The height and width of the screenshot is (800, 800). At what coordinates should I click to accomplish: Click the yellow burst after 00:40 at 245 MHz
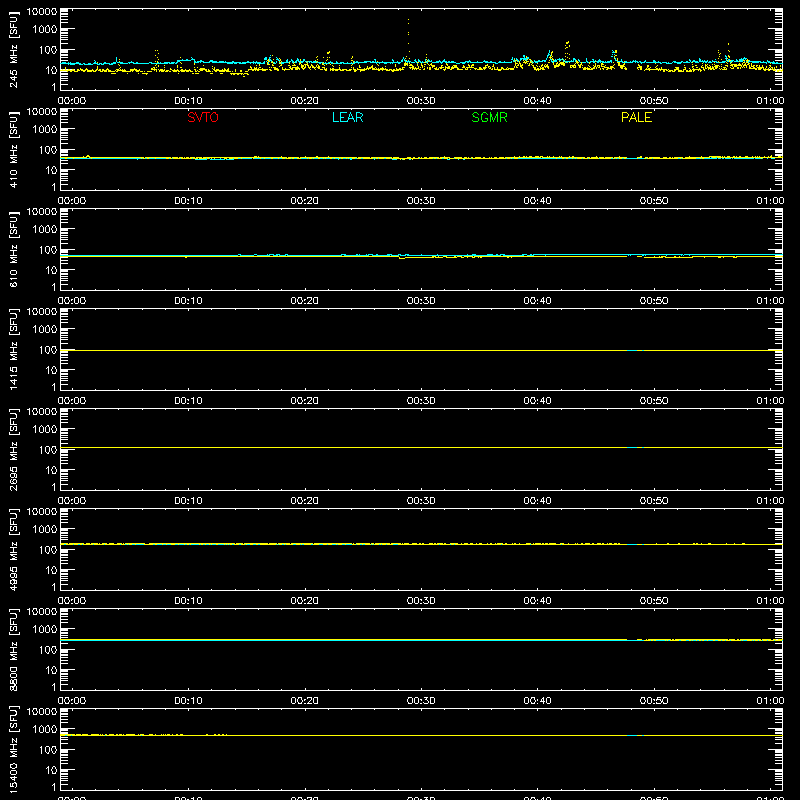tap(567, 51)
